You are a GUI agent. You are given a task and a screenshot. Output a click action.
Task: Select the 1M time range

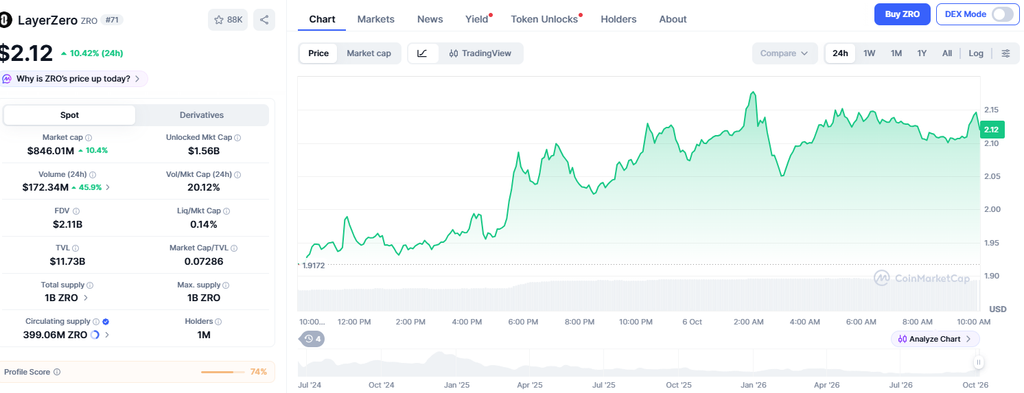[896, 54]
